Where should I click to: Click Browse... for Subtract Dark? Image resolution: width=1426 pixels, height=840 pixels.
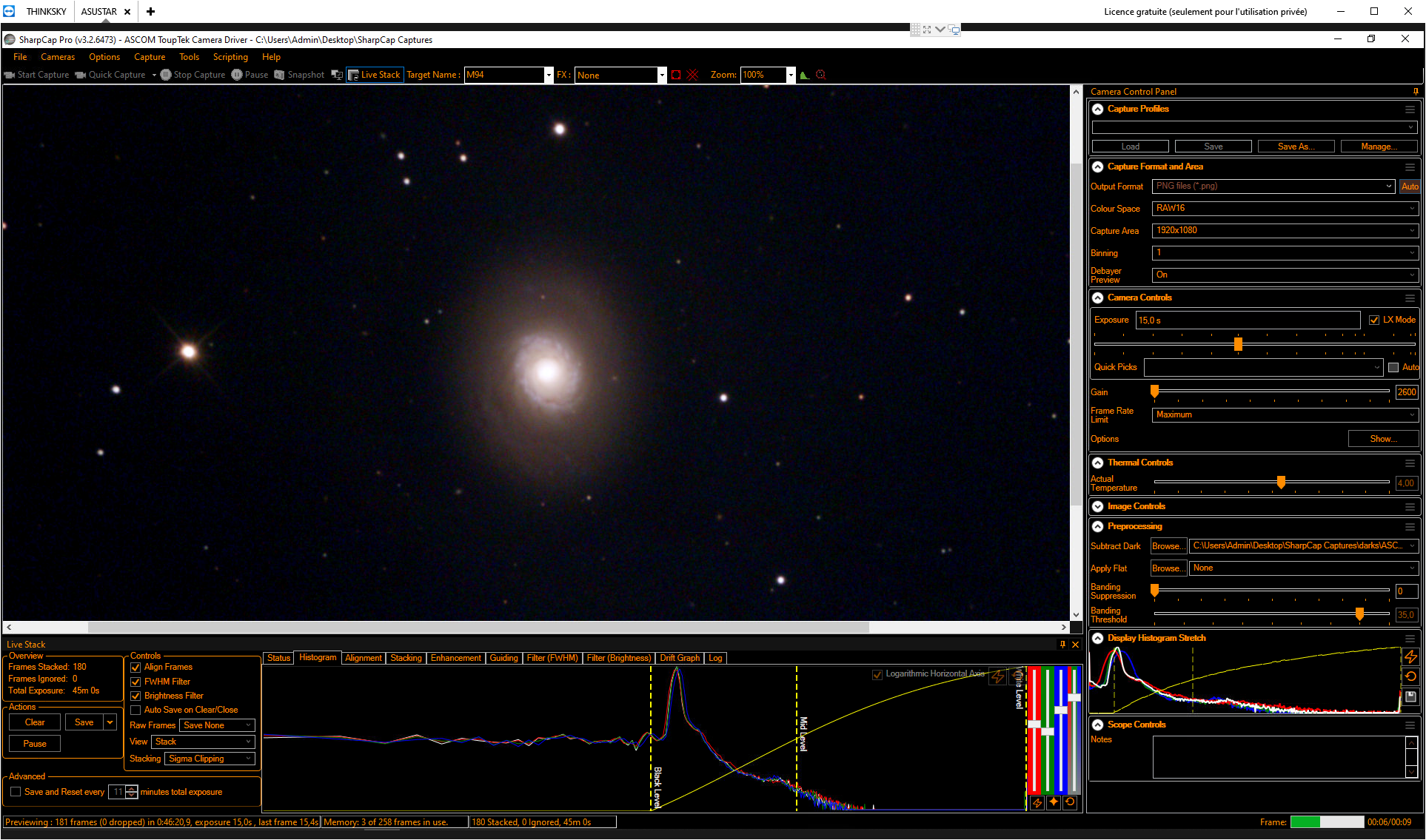coord(1168,546)
